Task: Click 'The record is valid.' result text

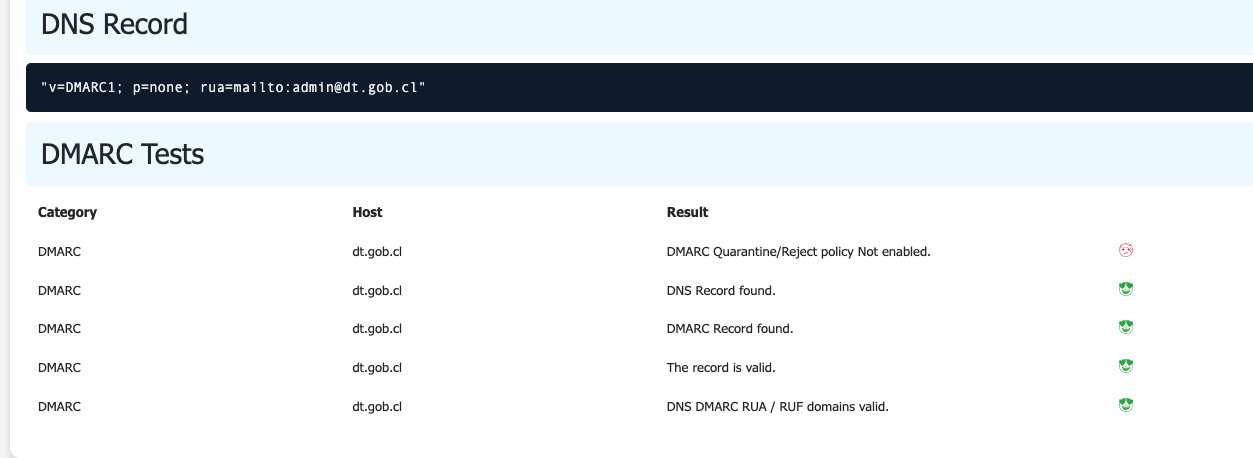Action: [721, 367]
